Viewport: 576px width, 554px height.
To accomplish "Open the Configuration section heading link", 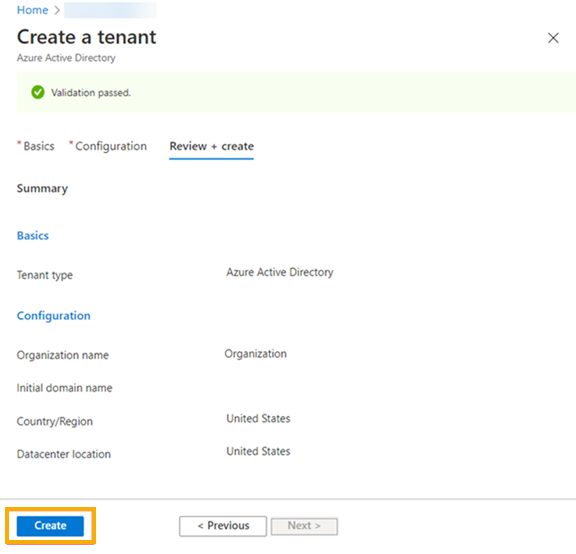I will click(54, 316).
